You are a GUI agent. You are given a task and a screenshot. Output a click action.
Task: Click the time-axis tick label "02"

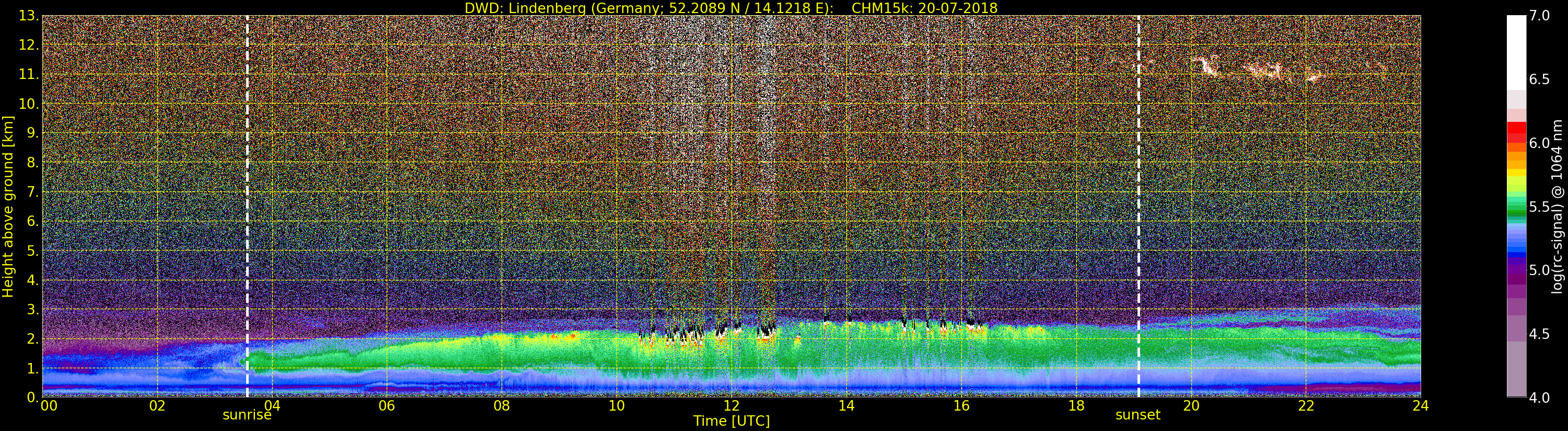[157, 405]
